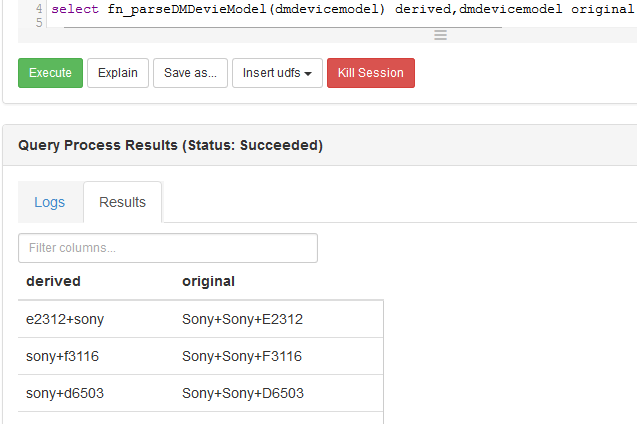This screenshot has width=637, height=424.
Task: Click empty line 5 in the editor
Action: (300, 22)
